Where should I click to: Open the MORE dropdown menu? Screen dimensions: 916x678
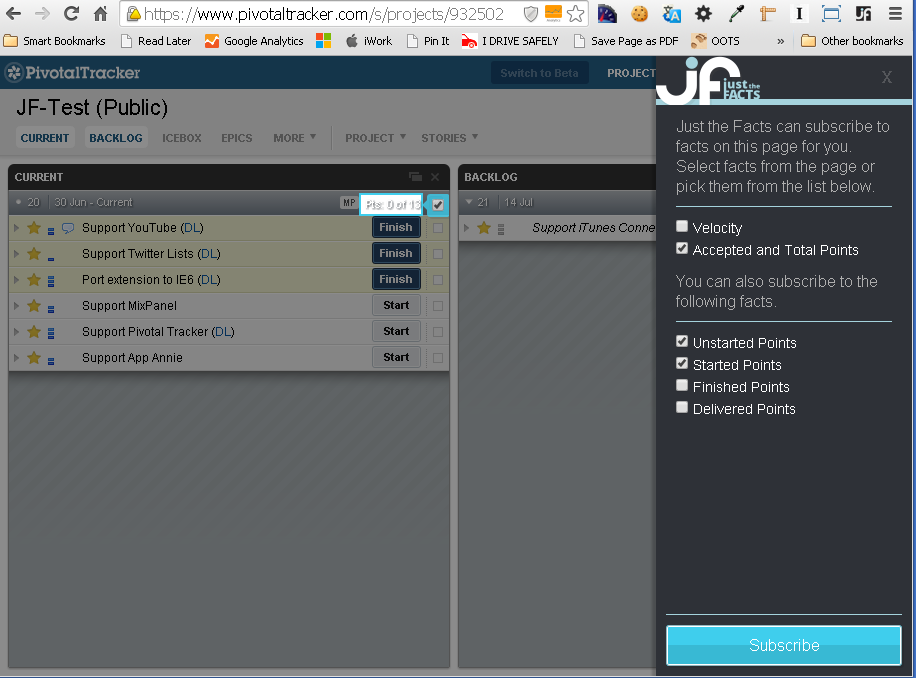click(294, 138)
